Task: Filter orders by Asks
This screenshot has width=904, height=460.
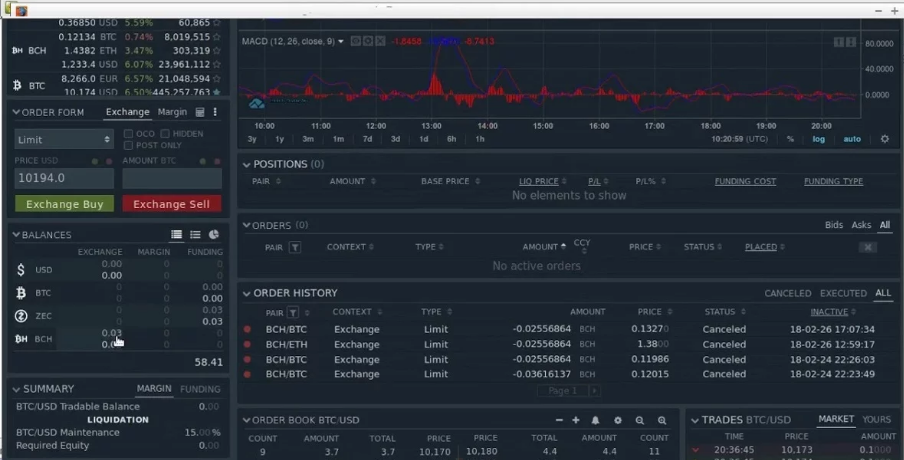Action: [x=861, y=225]
